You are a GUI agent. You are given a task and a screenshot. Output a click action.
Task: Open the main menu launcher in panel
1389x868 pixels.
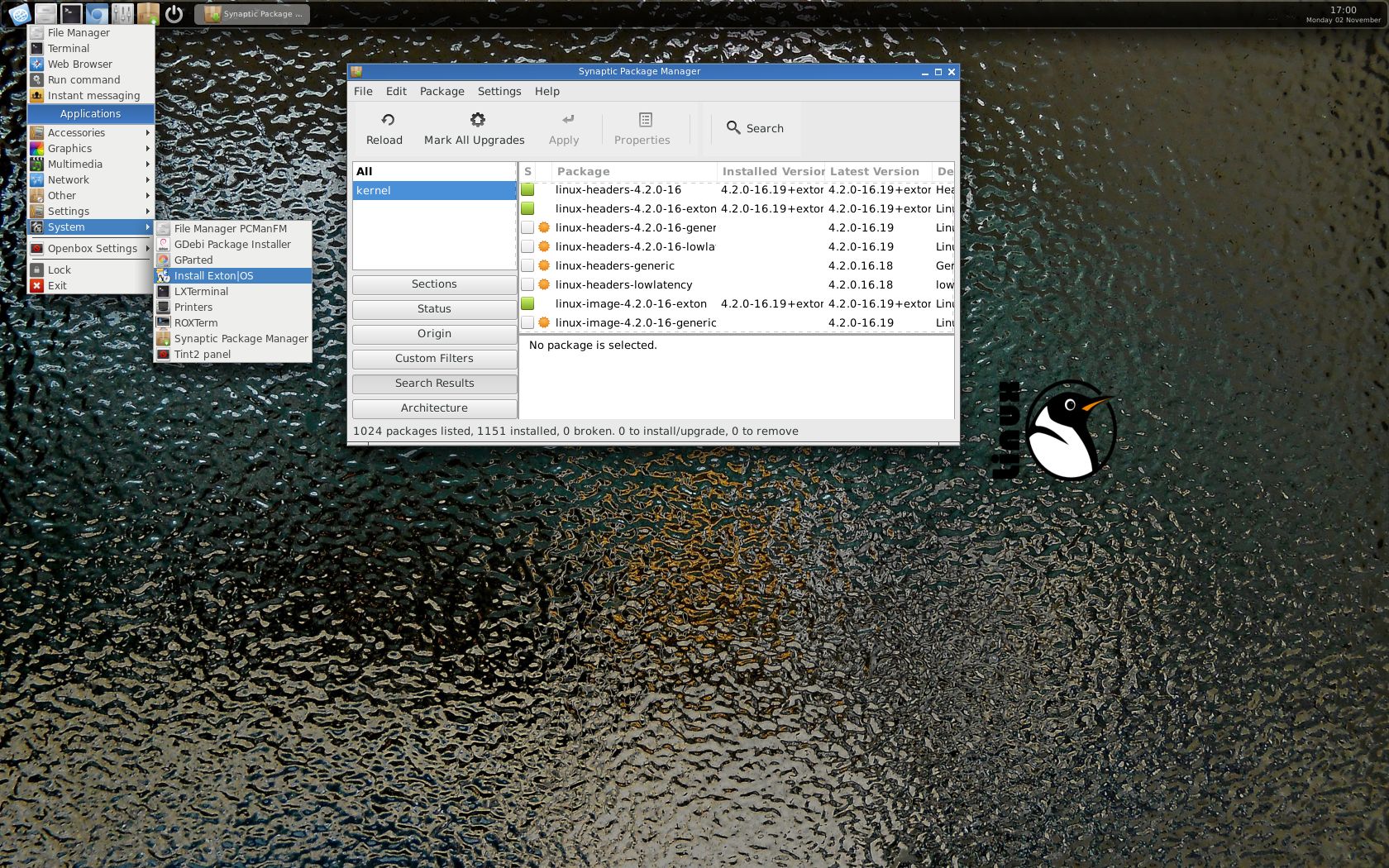click(20, 14)
